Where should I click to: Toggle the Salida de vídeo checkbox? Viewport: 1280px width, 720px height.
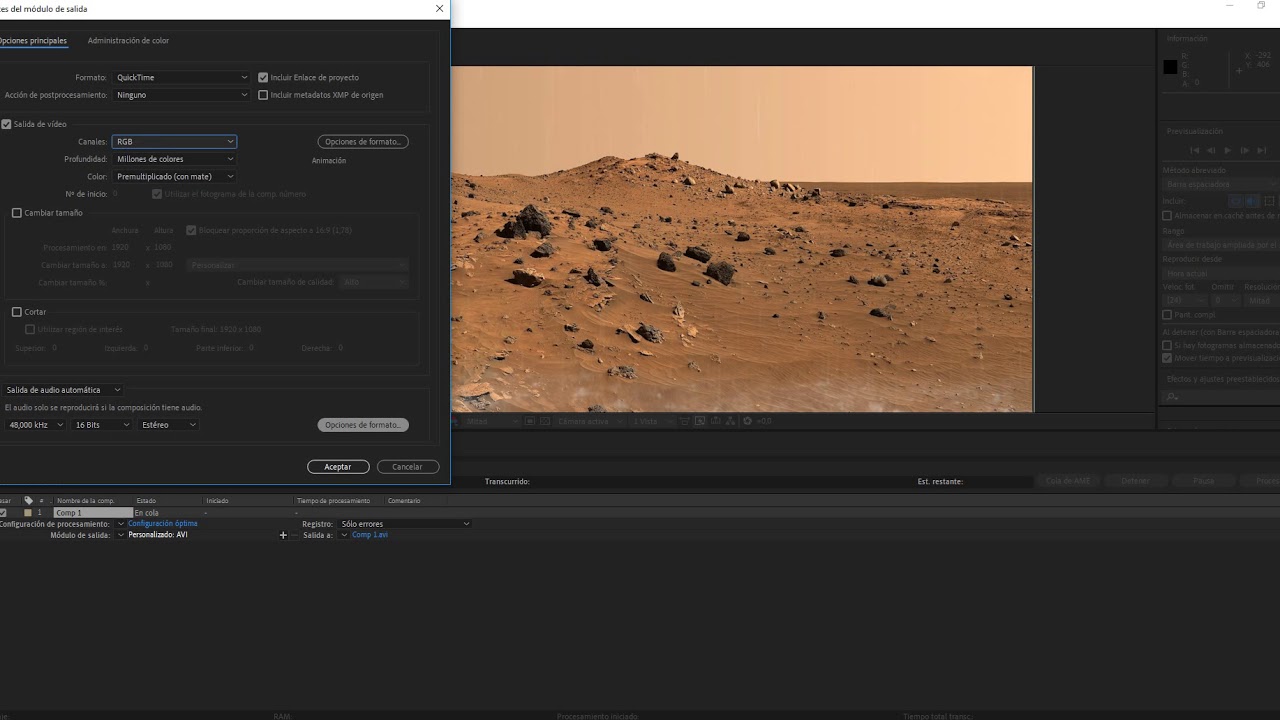6,124
